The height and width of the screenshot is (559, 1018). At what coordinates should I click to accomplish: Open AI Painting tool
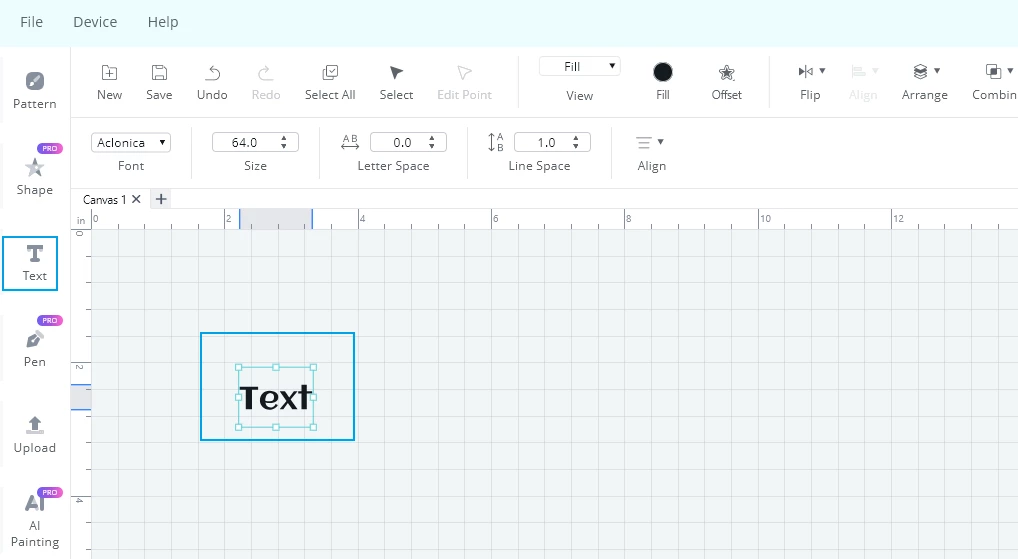(x=34, y=519)
